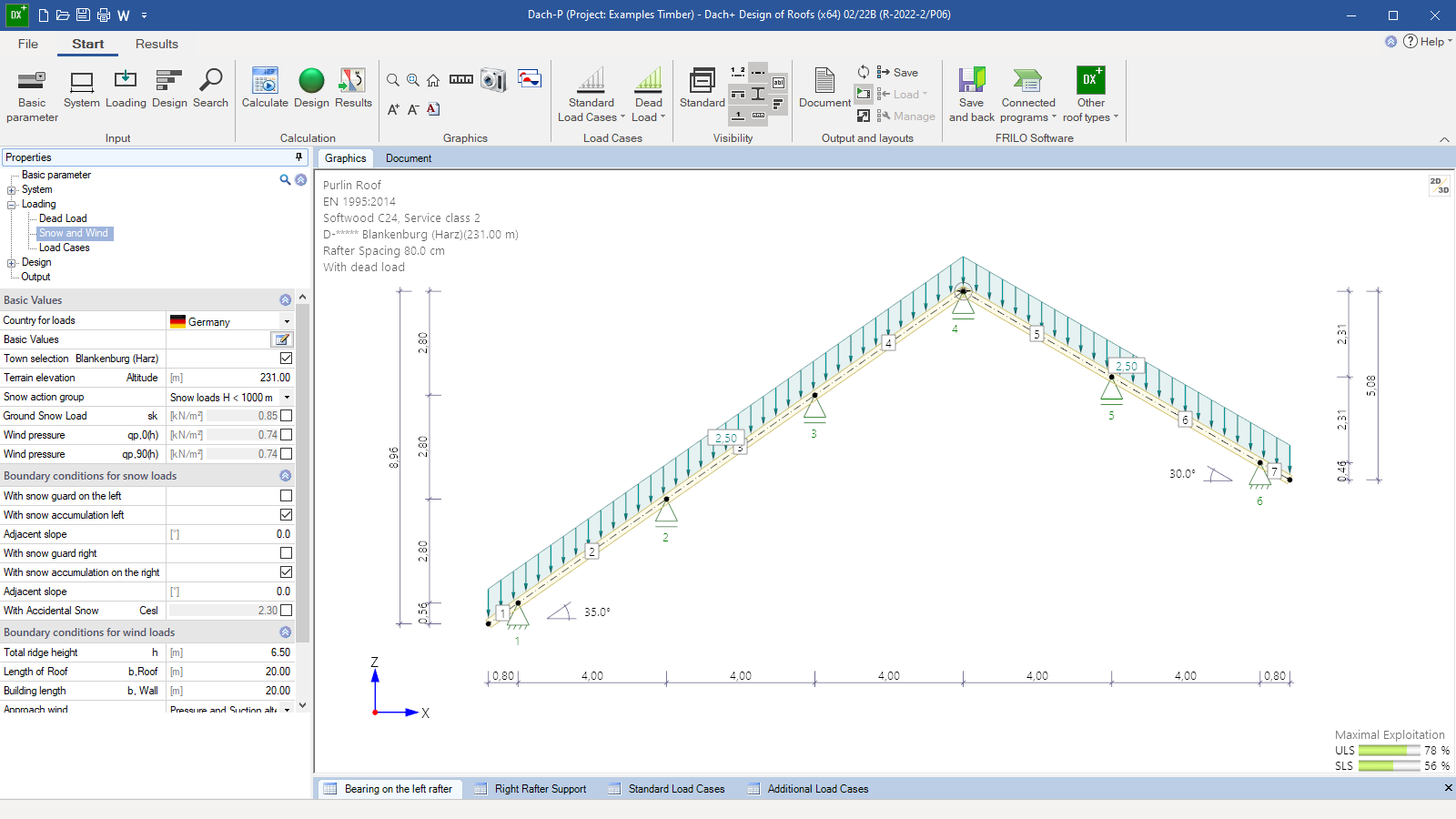1456x819 pixels.
Task: Reset view with the home icon
Action: click(x=433, y=80)
